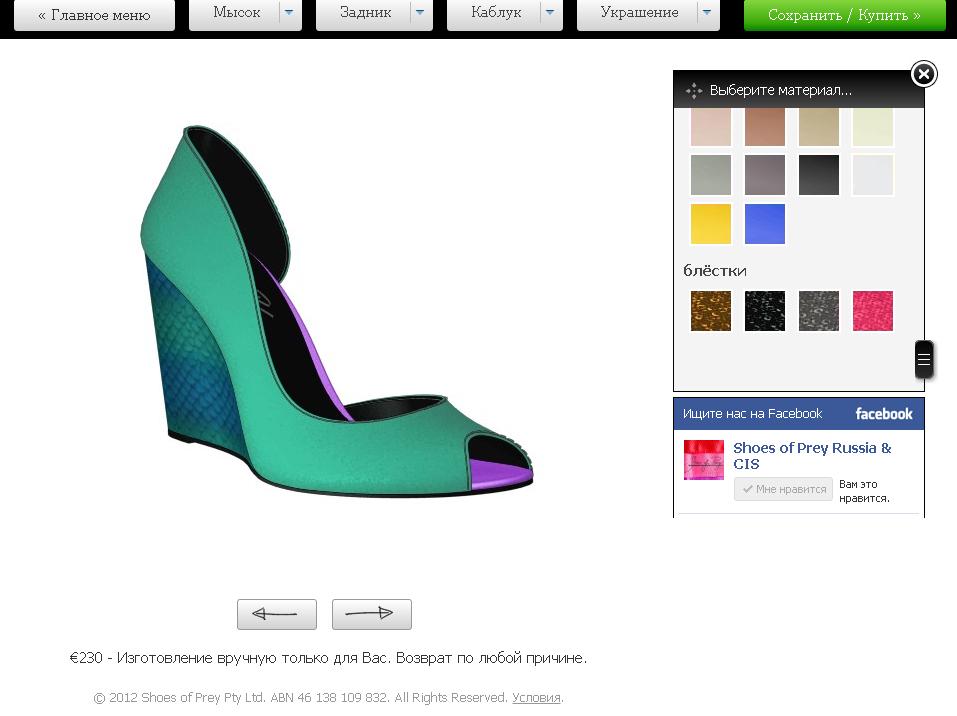Choose the light grey material swatch

pos(710,175)
